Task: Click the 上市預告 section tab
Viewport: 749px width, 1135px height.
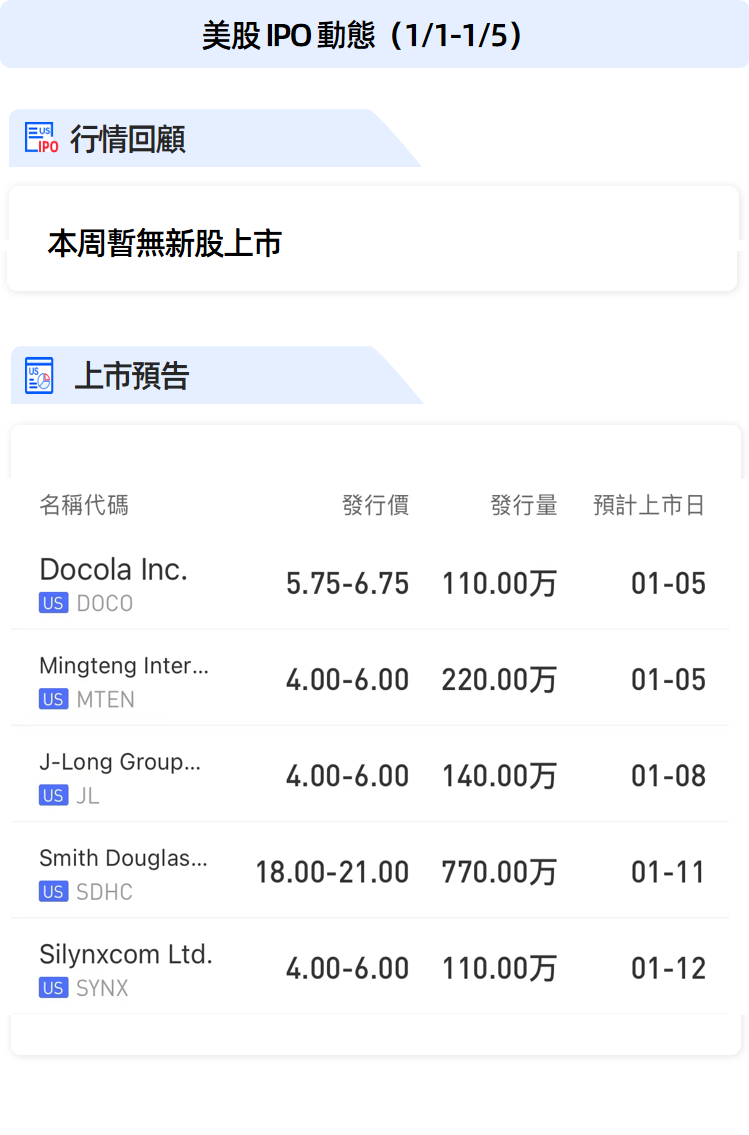Action: [x=132, y=376]
